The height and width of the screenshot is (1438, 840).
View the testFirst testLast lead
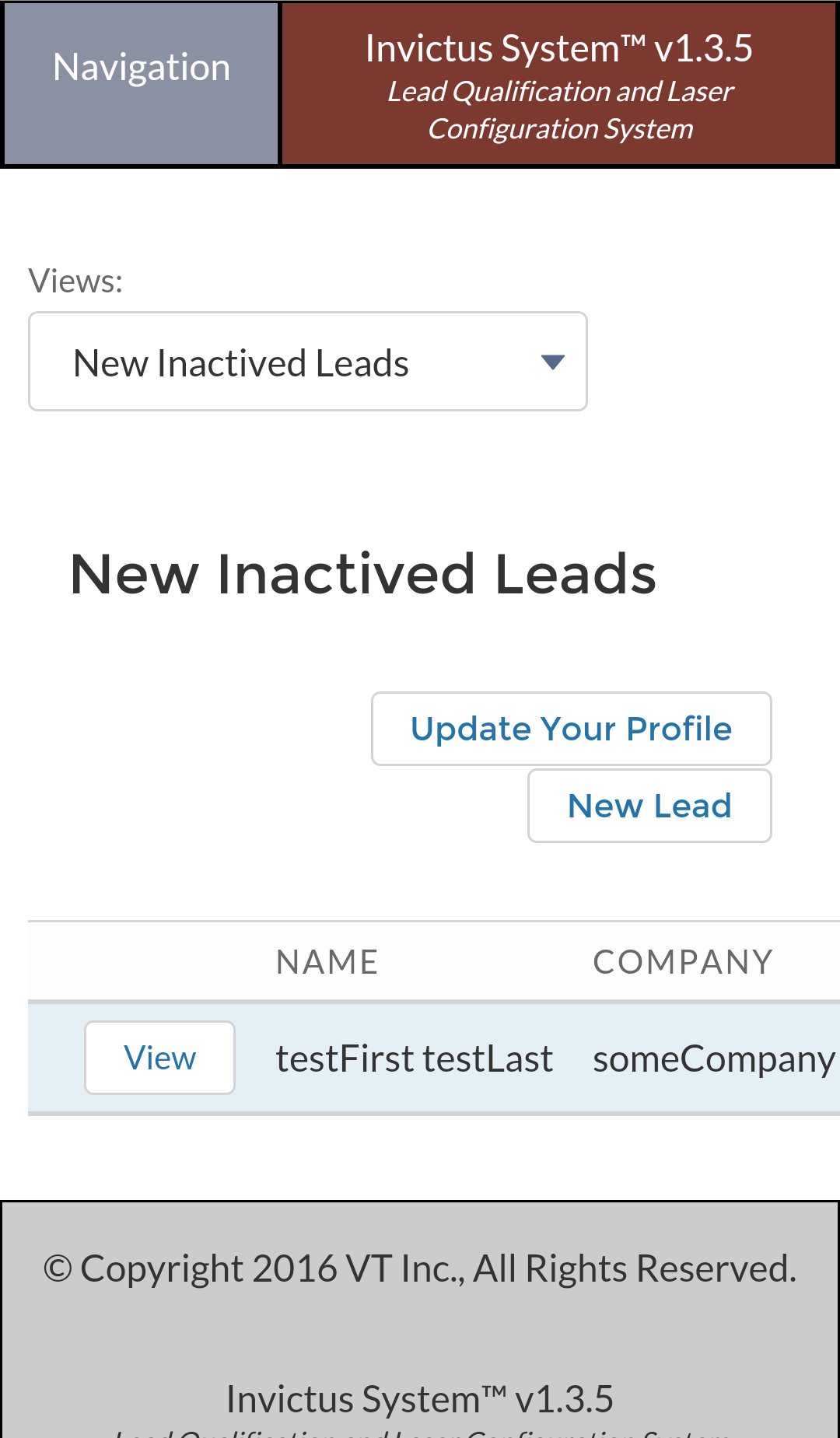(159, 1058)
